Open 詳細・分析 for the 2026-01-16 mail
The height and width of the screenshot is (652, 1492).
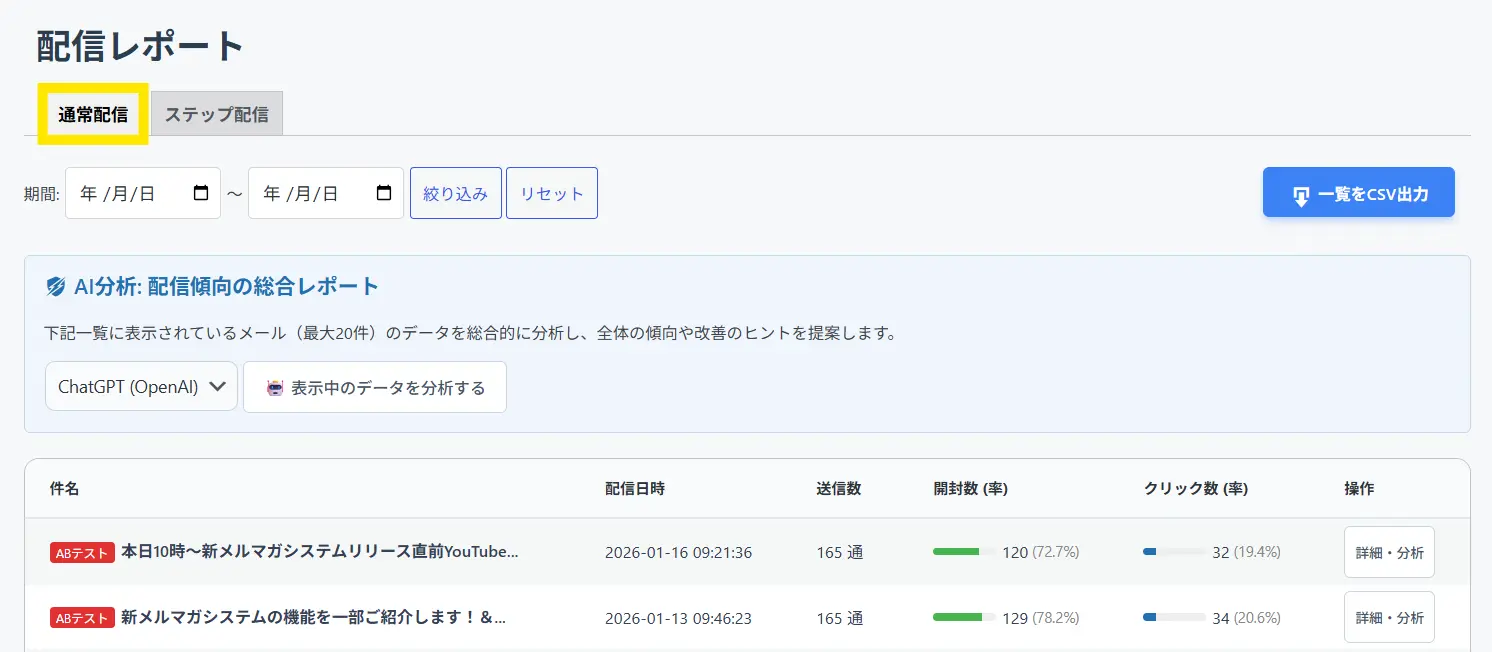coord(1389,552)
